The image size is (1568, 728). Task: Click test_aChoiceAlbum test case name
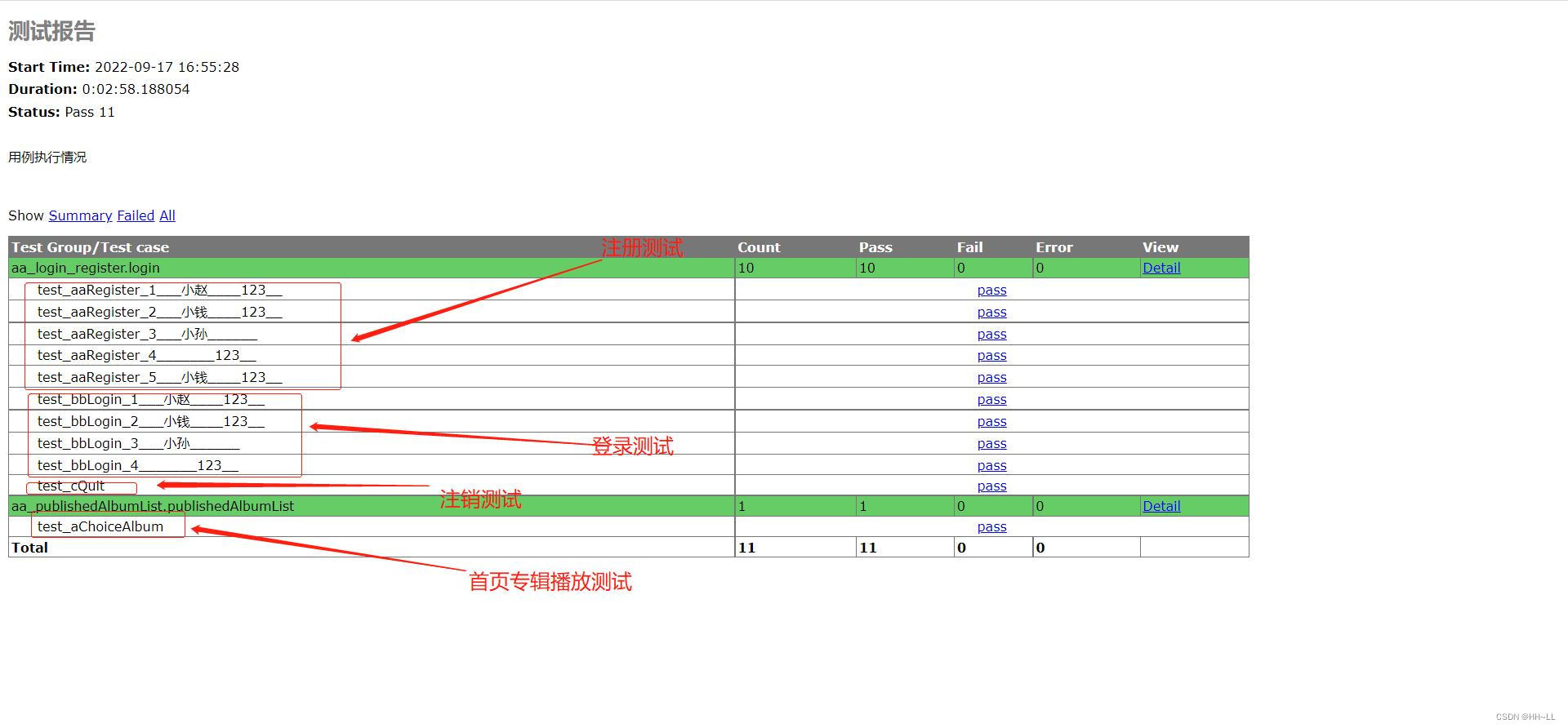coord(100,526)
